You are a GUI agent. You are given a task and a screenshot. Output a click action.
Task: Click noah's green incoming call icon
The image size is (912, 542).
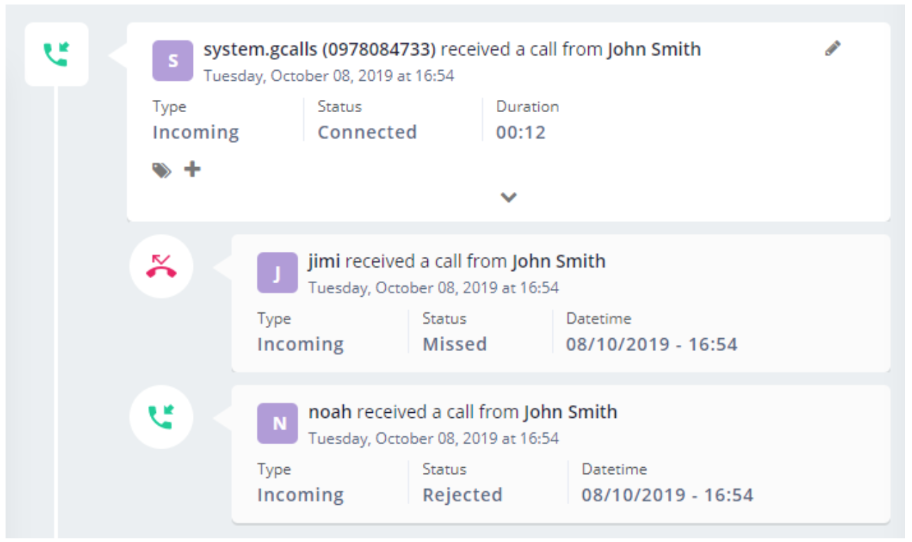161,417
